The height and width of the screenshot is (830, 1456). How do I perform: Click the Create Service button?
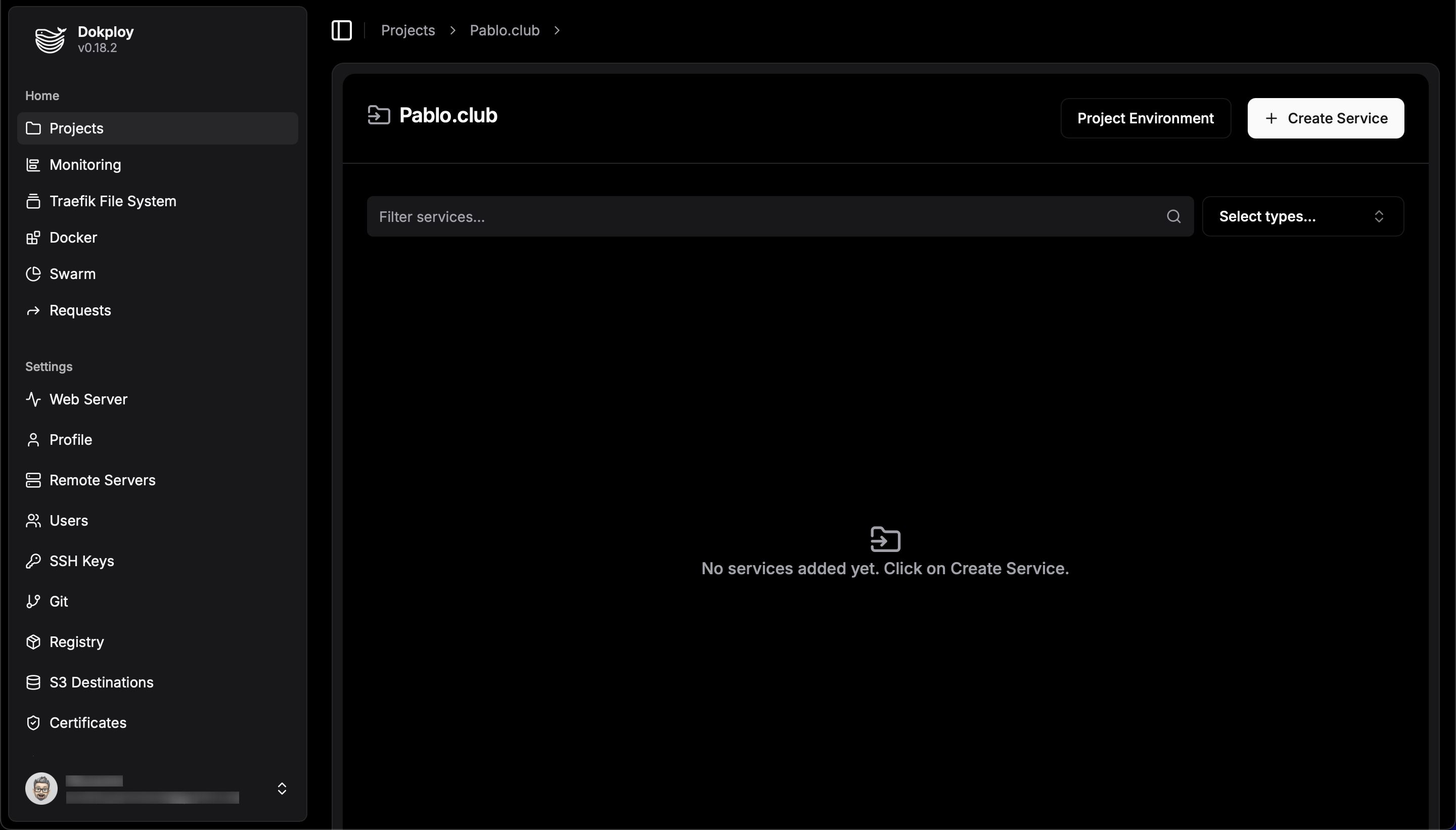pyautogui.click(x=1326, y=118)
